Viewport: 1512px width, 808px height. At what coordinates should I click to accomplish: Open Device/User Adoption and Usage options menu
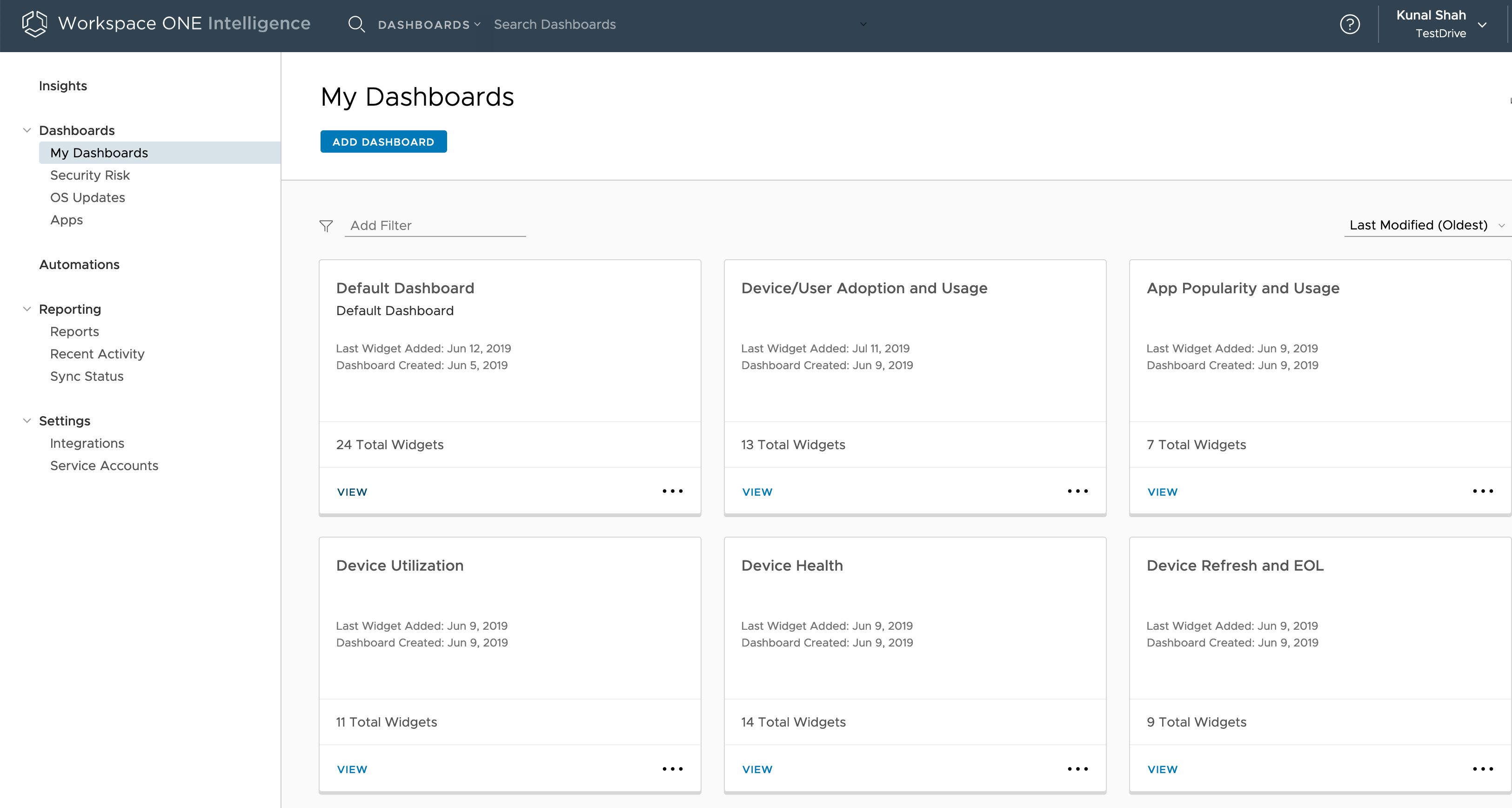(1077, 491)
